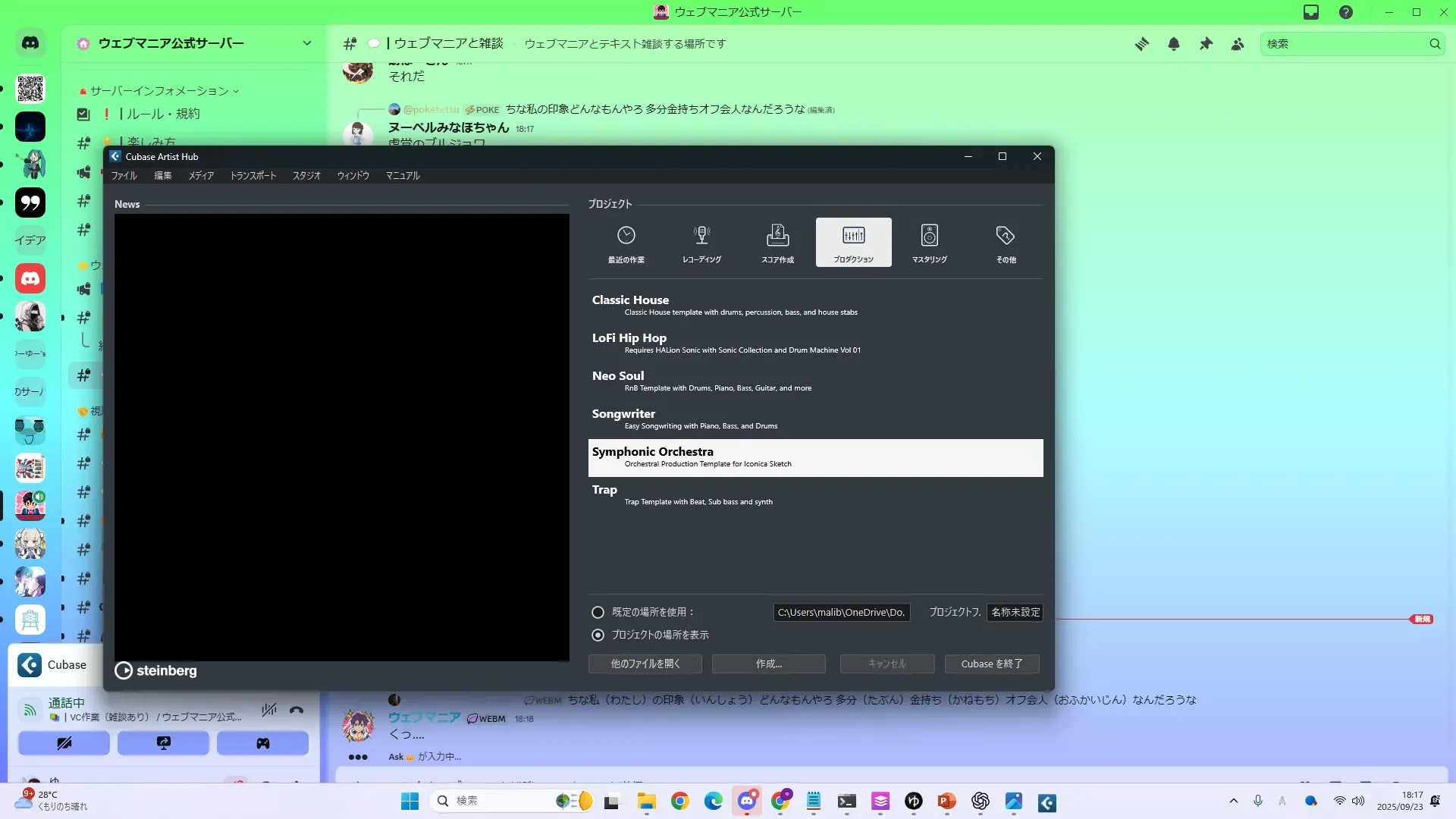Toggle Discord camera button in call panel
1456x819 pixels.
pos(64,743)
